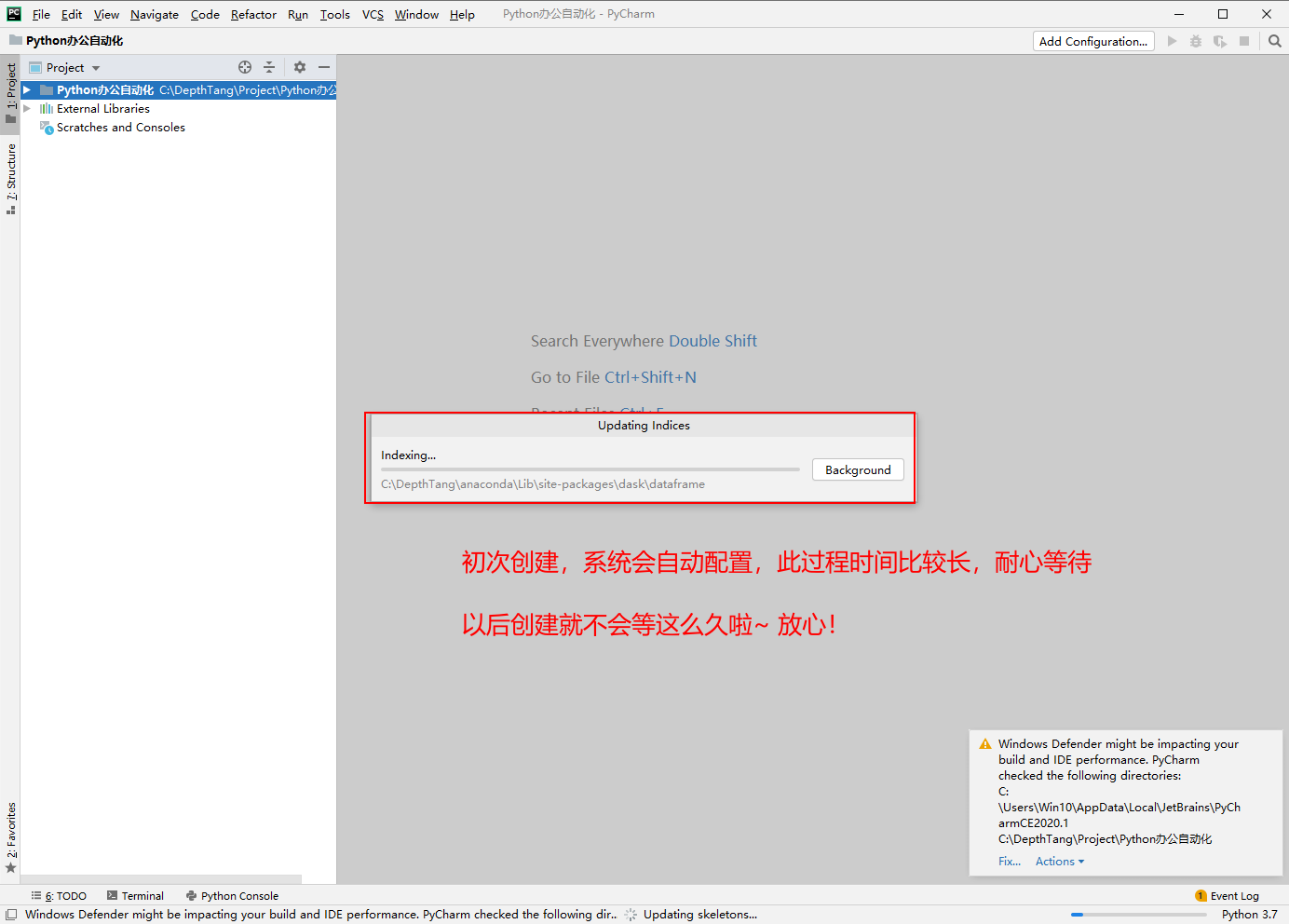Screen dimensions: 1289x924
Task: Click the PyCharm logo in title bar
Action: [x=14, y=14]
